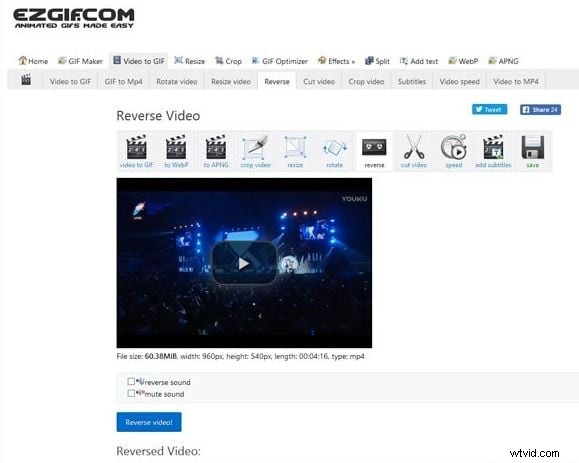Switch to the Reverse tab

[x=277, y=82]
